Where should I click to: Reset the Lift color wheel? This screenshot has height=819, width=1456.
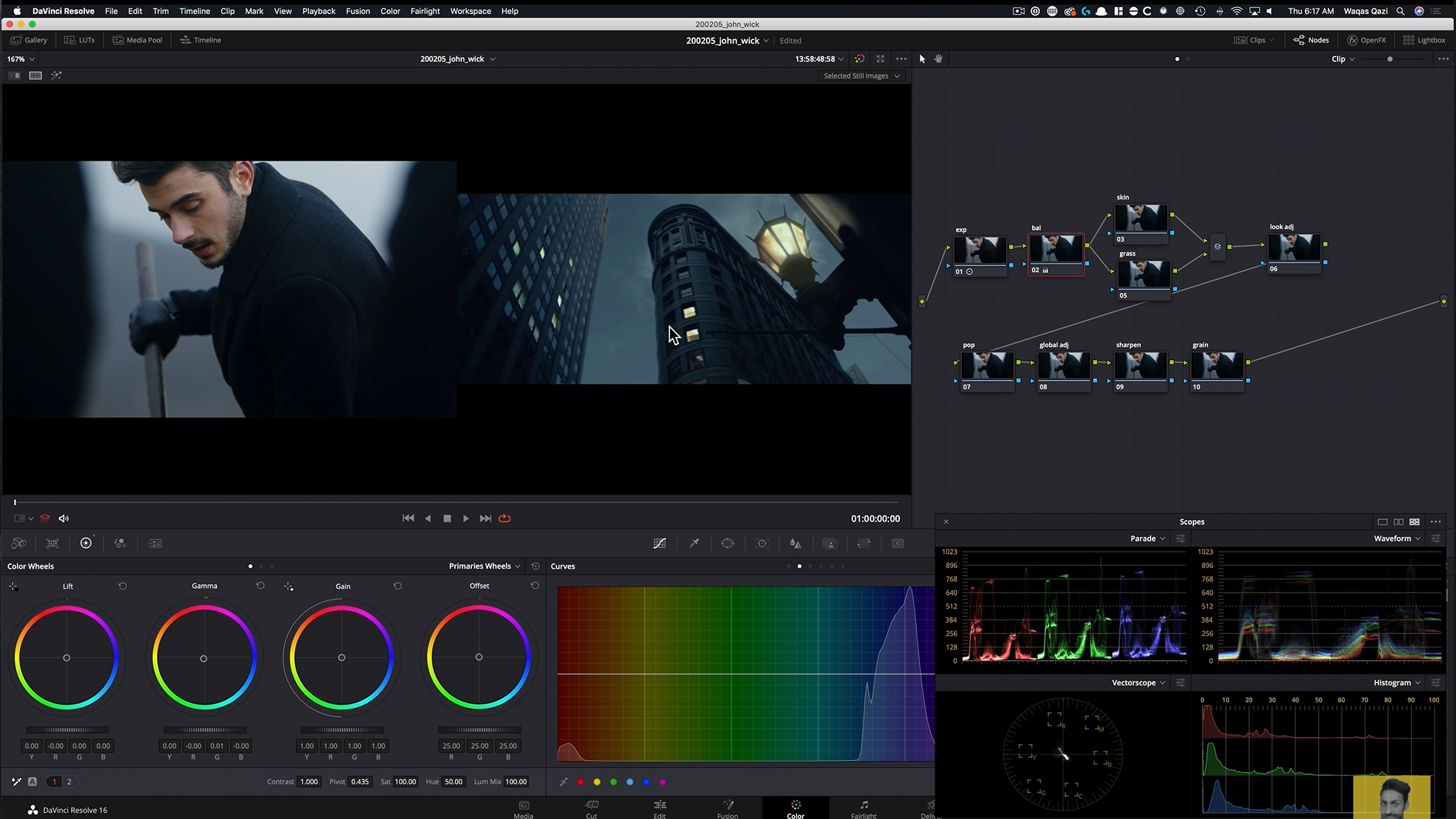tap(122, 586)
